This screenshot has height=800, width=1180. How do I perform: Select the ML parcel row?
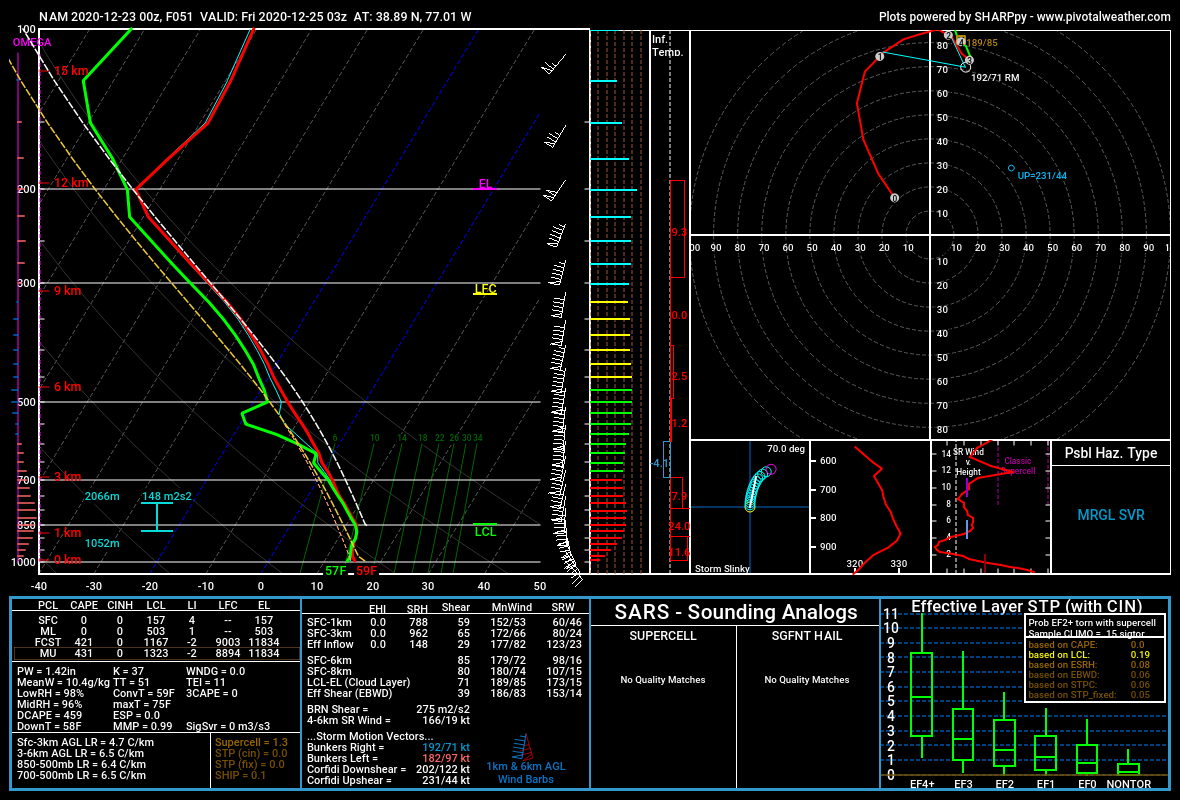[156, 631]
